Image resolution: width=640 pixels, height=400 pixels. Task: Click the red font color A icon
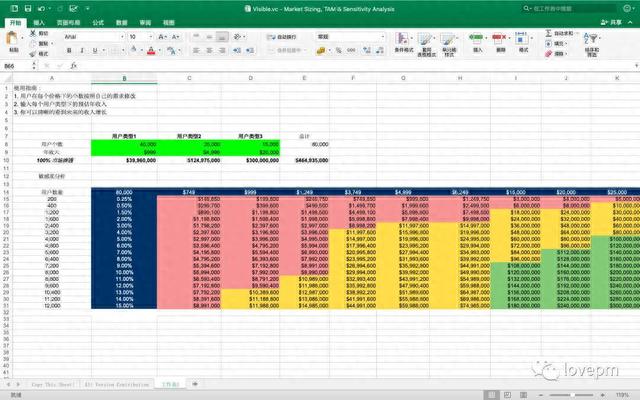tap(151, 51)
